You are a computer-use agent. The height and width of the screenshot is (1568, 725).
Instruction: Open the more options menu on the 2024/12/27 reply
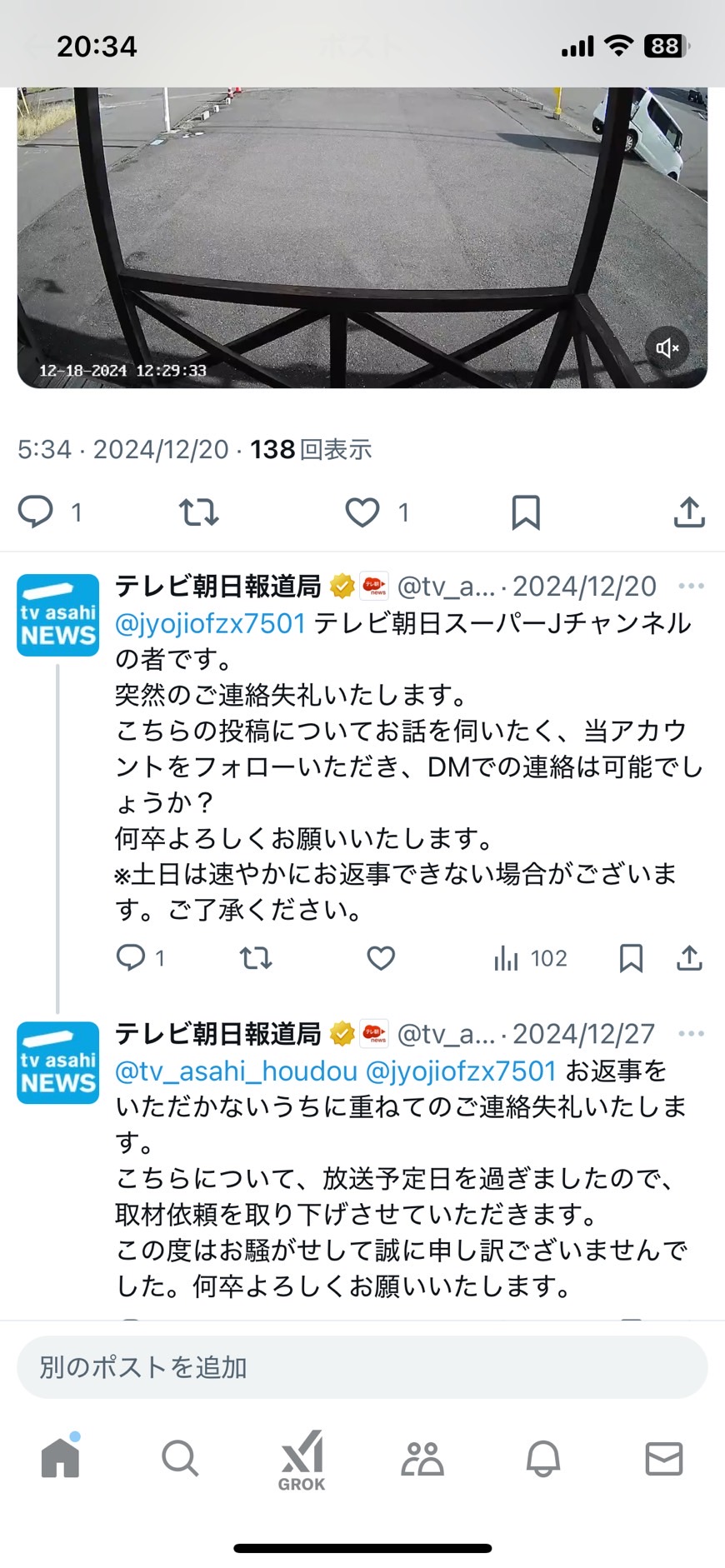(x=691, y=1034)
